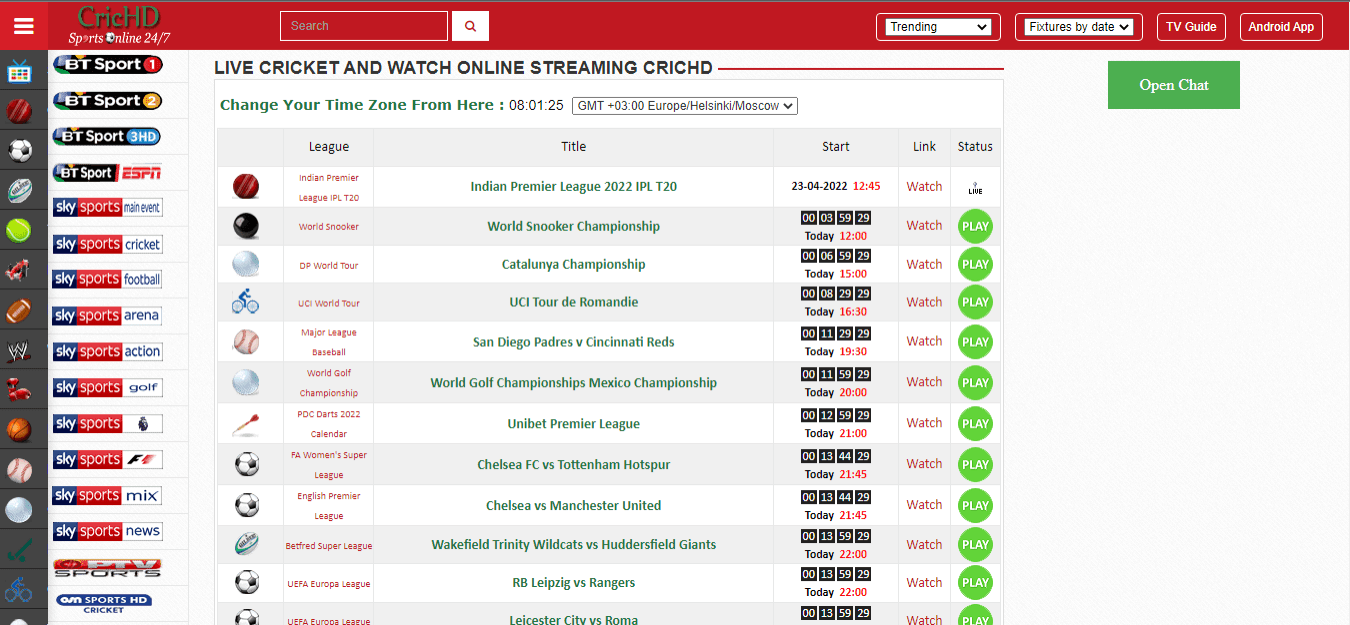1350x625 pixels.
Task: Open Sky Sports News channel
Action: [x=107, y=531]
